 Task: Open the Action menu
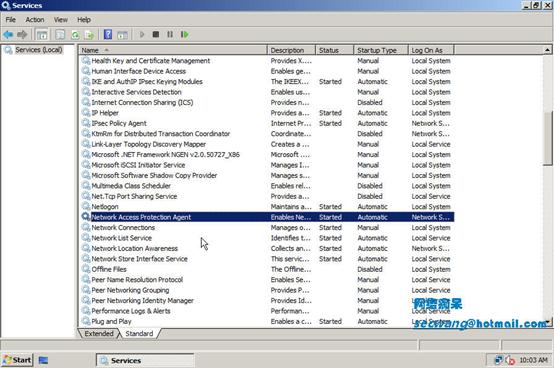tap(35, 20)
